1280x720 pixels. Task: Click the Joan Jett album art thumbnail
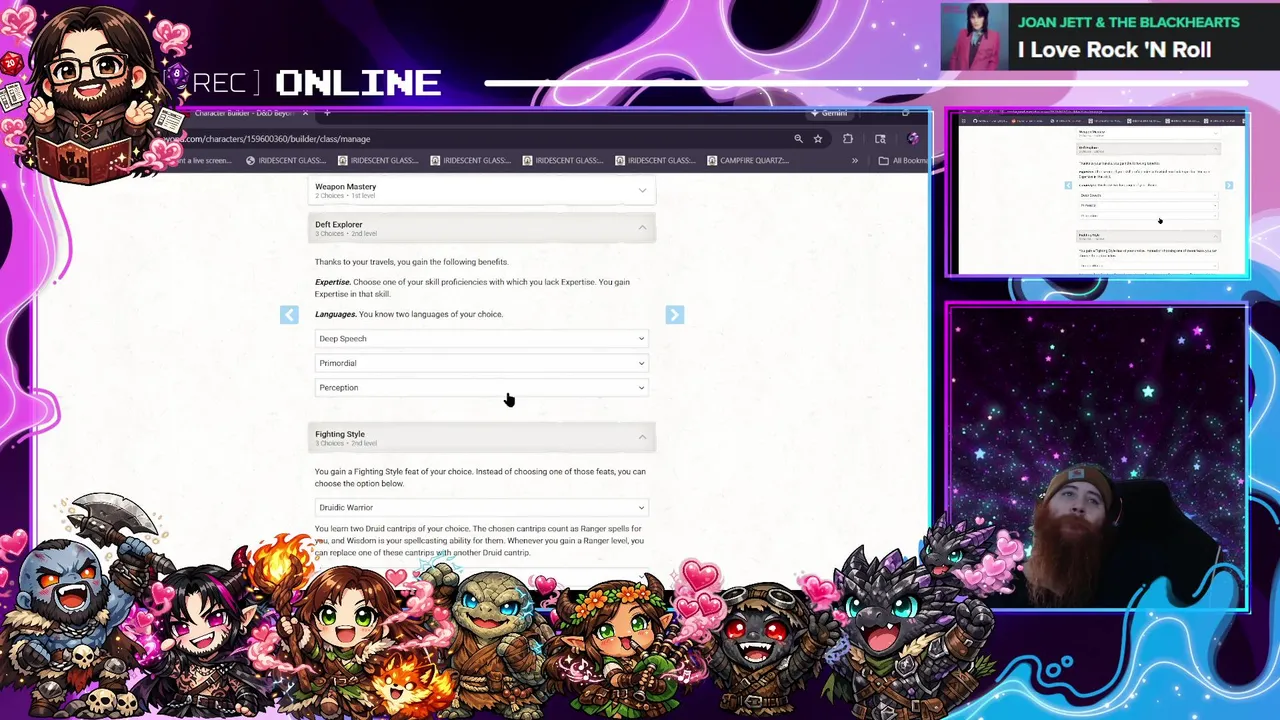point(973,37)
